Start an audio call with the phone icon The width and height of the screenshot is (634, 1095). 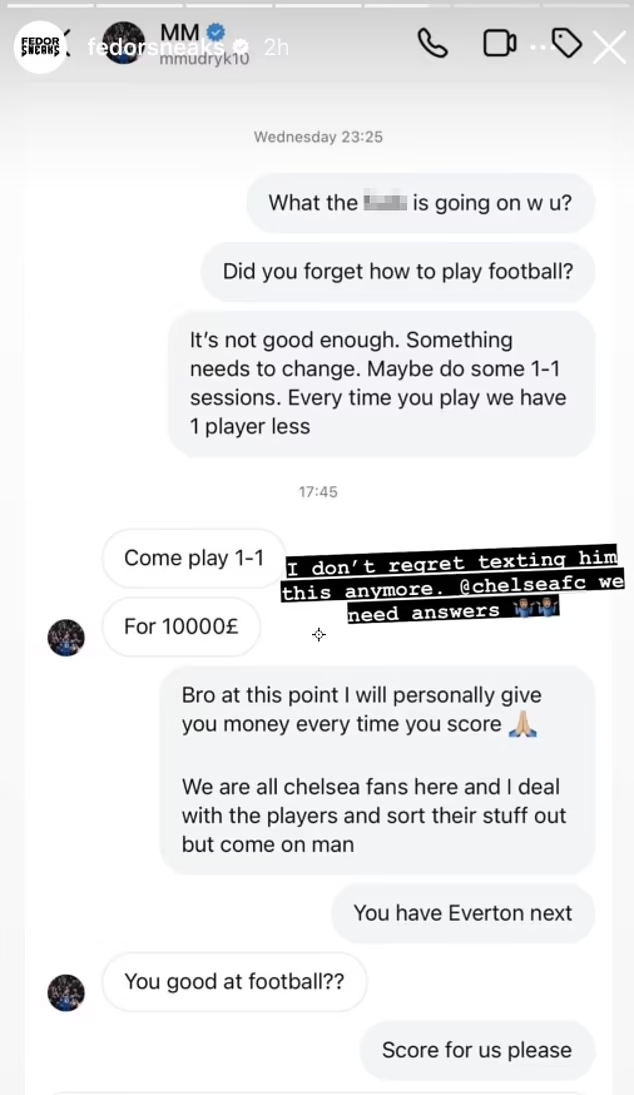432,44
